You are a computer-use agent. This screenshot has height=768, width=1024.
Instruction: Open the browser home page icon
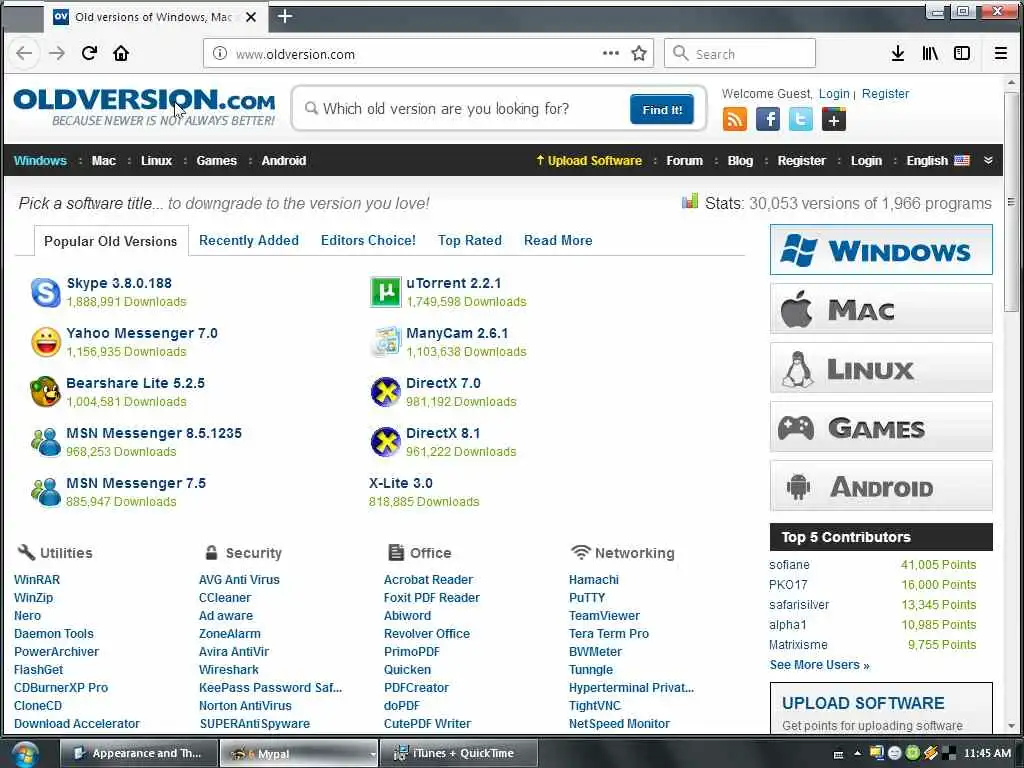(x=121, y=54)
